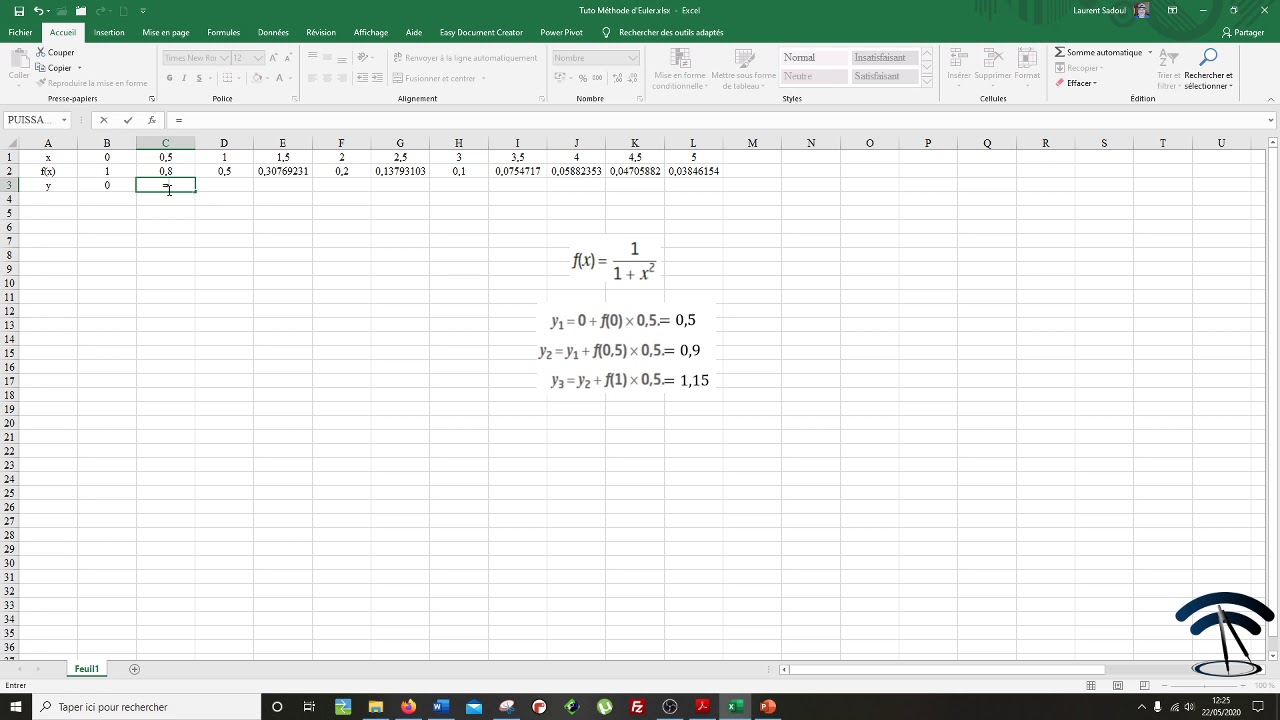Open the Windows Start menu
Screen dimensions: 1280x720
click(x=16, y=707)
